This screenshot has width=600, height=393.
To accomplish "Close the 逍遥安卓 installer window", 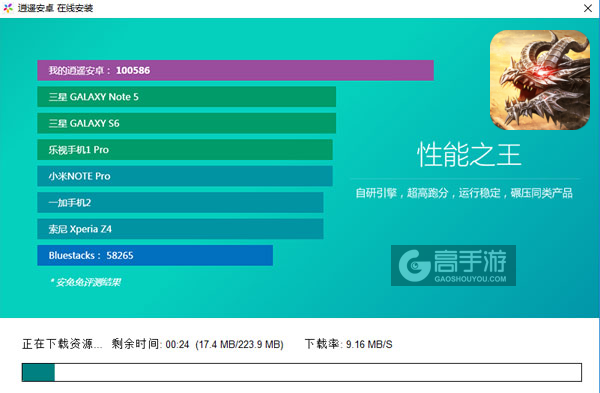I will point(588,8).
